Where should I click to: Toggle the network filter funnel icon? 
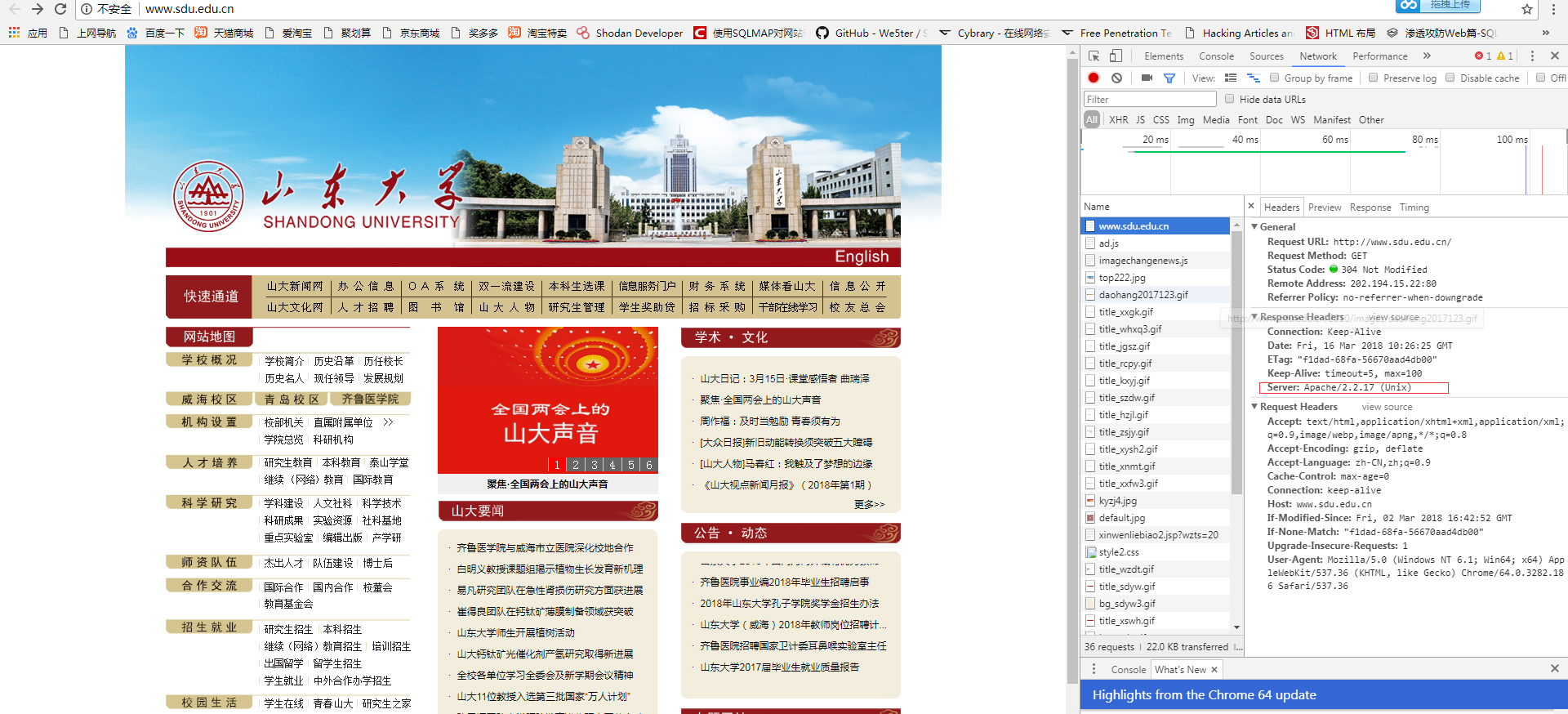pyautogui.click(x=1169, y=78)
